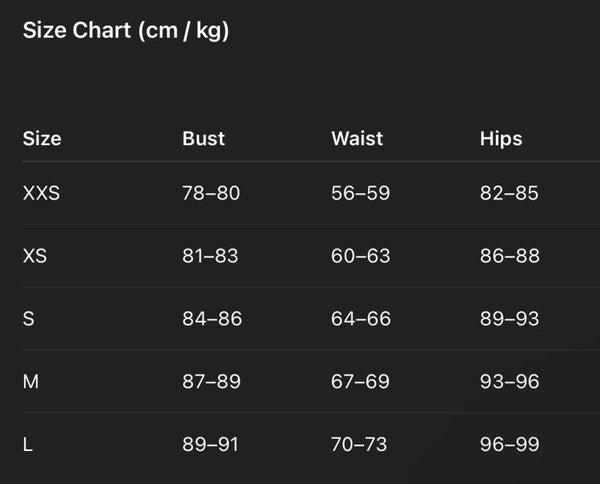Click bust value 78–80 for XXS
The image size is (600, 484).
coord(211,193)
